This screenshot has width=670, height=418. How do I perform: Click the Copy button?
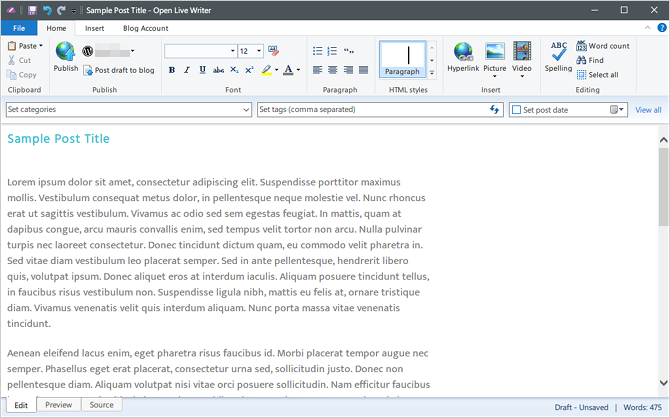[21, 75]
